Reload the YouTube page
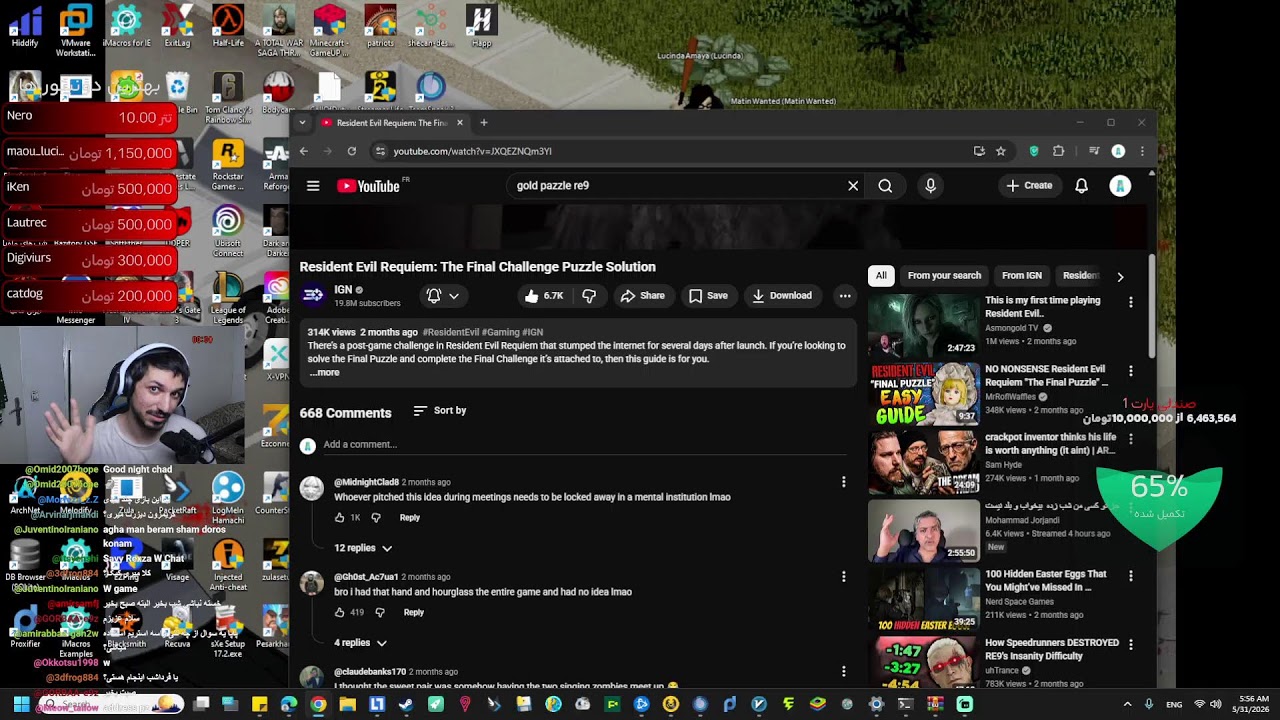Viewport: 1280px width, 720px height. [352, 151]
